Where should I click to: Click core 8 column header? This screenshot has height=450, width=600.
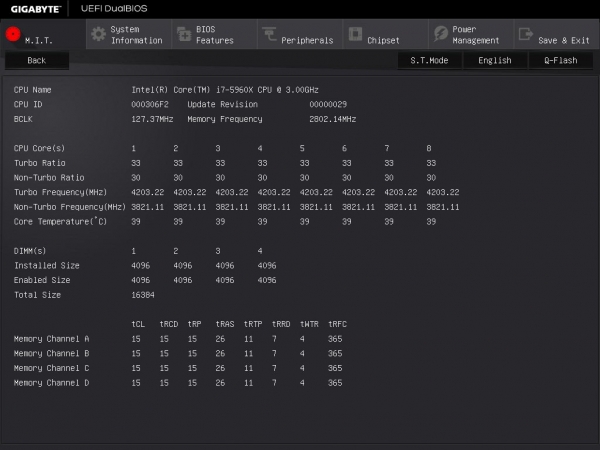tap(429, 148)
